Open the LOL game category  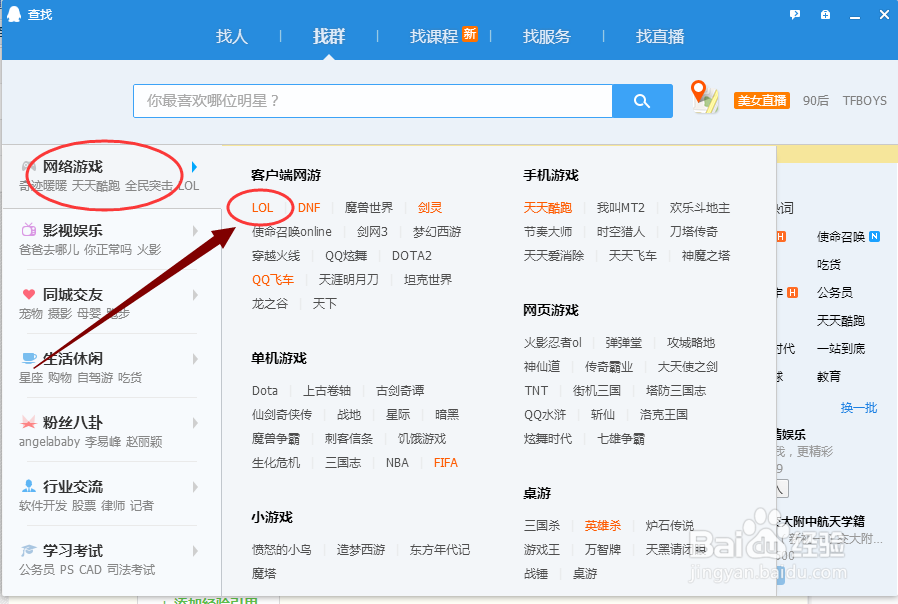coord(262,208)
